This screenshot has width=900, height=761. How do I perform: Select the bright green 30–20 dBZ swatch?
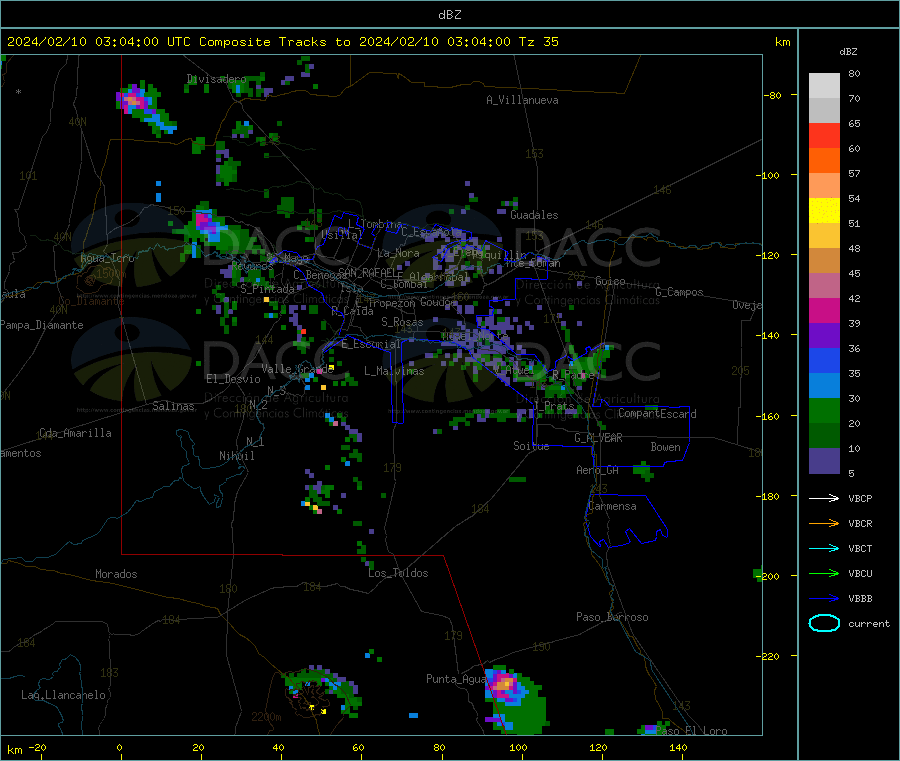(824, 410)
